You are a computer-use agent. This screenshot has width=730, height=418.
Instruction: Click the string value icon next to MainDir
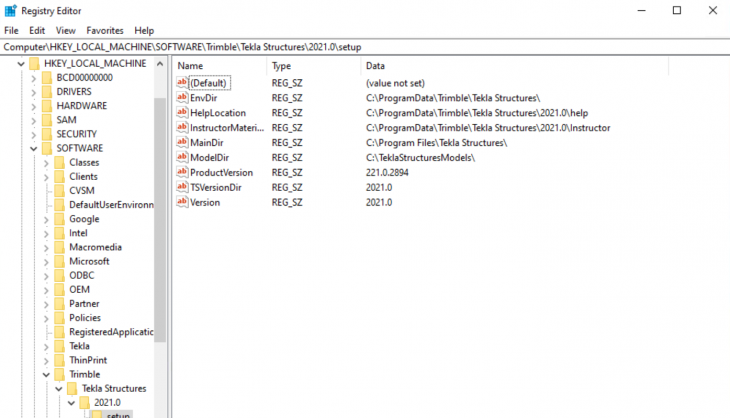[182, 142]
